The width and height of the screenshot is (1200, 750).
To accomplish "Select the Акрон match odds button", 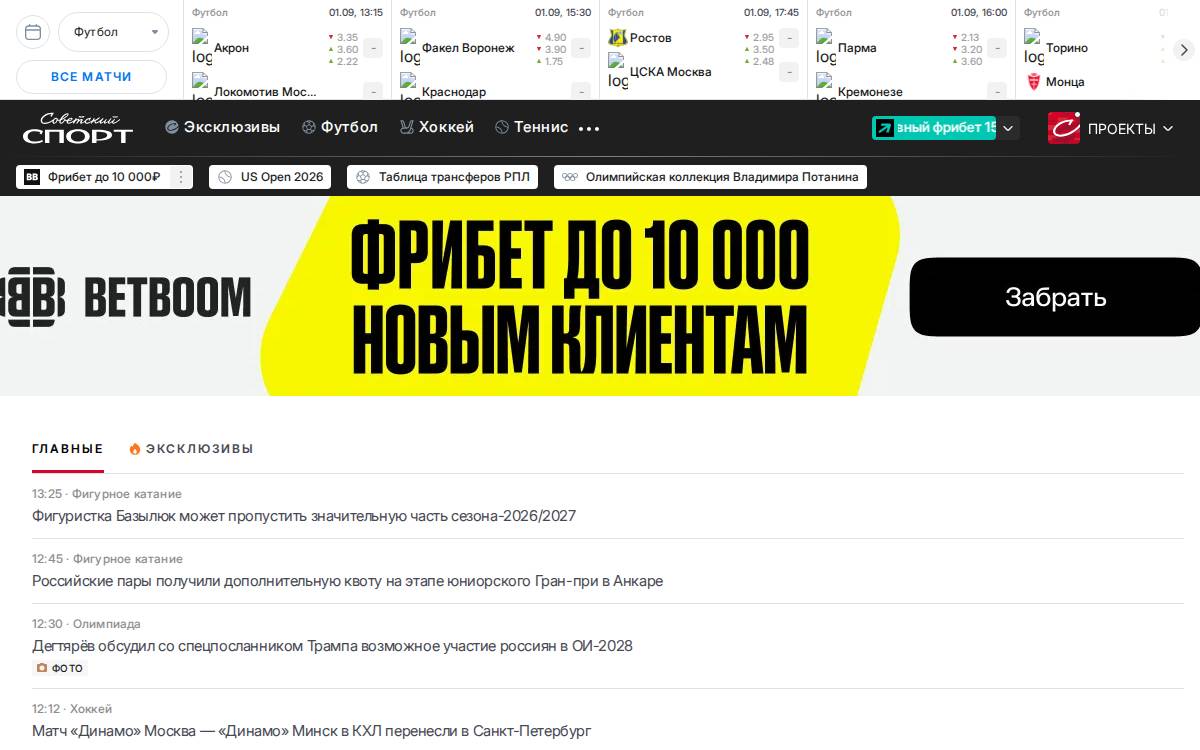I will (x=373, y=48).
